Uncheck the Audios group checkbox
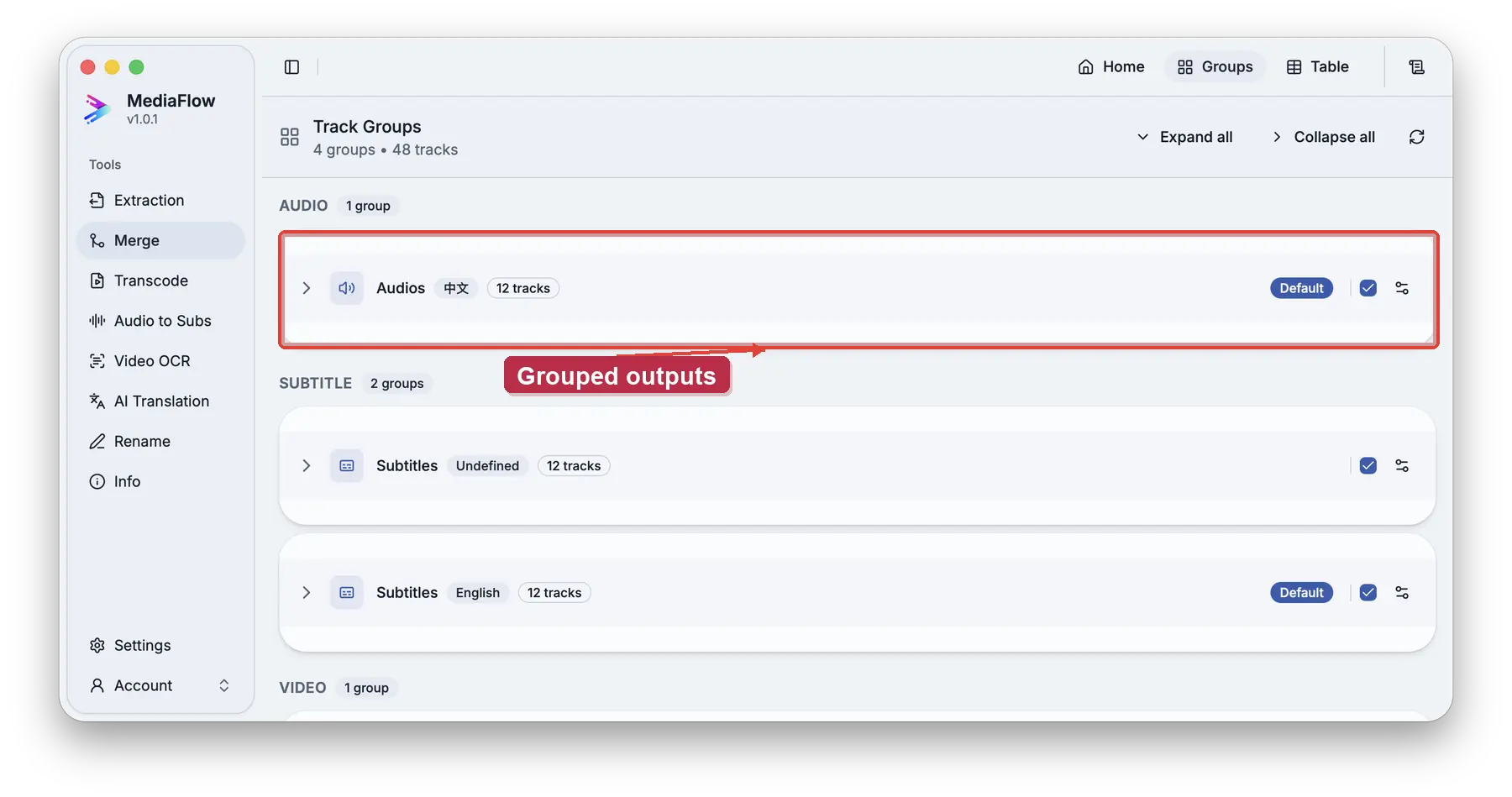The height and width of the screenshot is (797, 1512). tap(1368, 288)
